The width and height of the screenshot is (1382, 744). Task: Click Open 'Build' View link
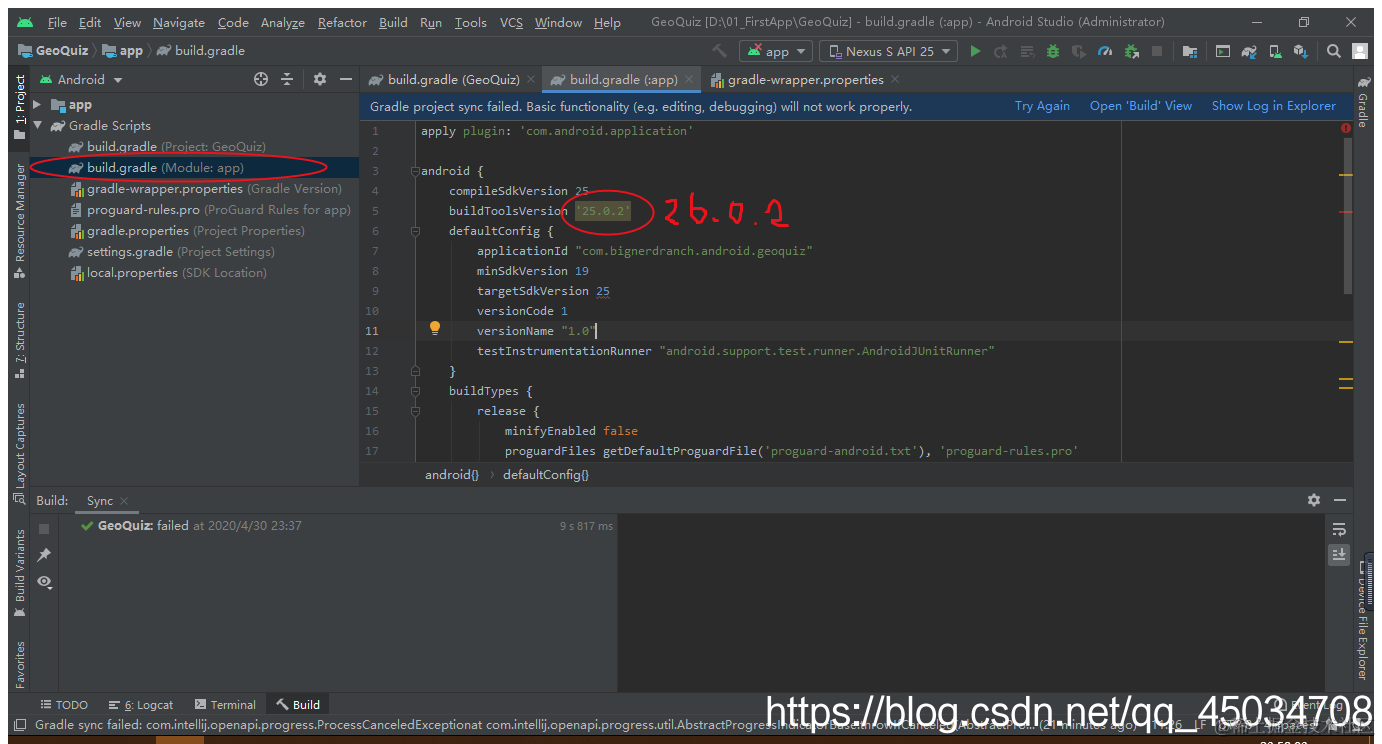click(x=1141, y=106)
